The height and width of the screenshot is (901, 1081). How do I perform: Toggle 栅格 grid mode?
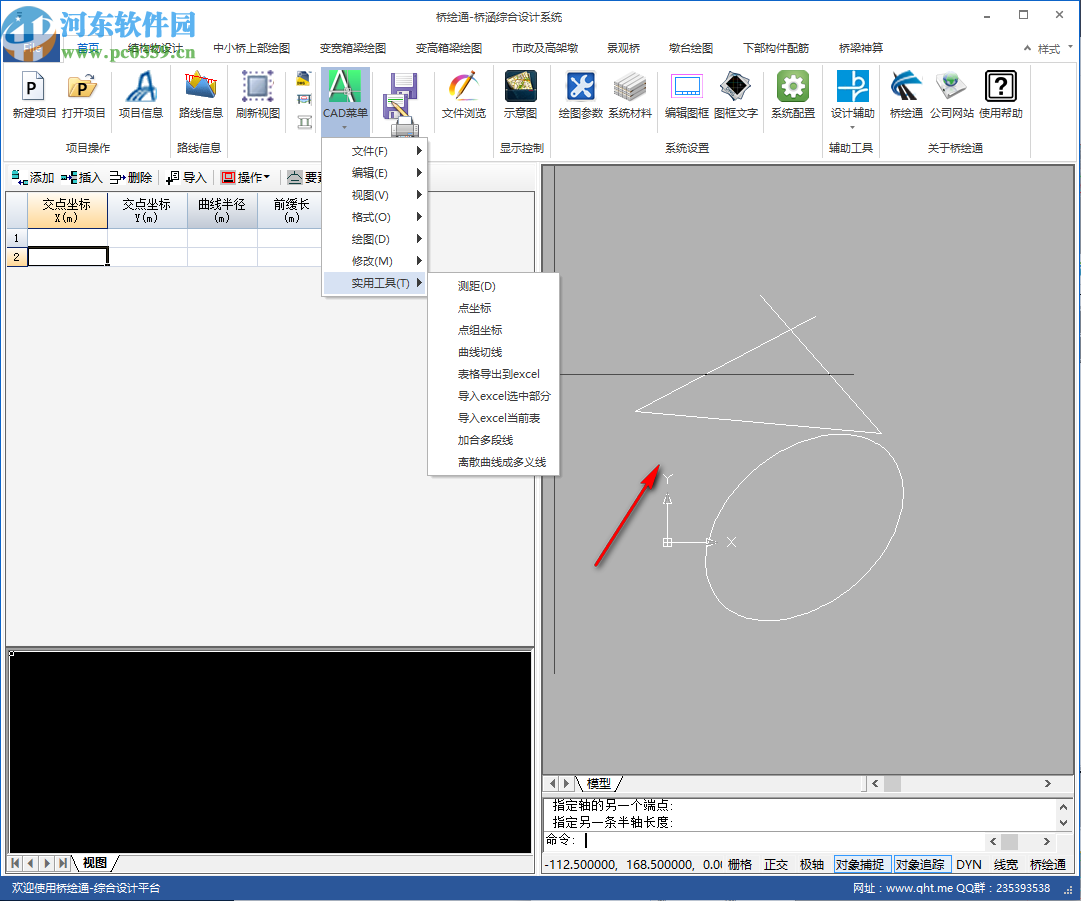740,864
